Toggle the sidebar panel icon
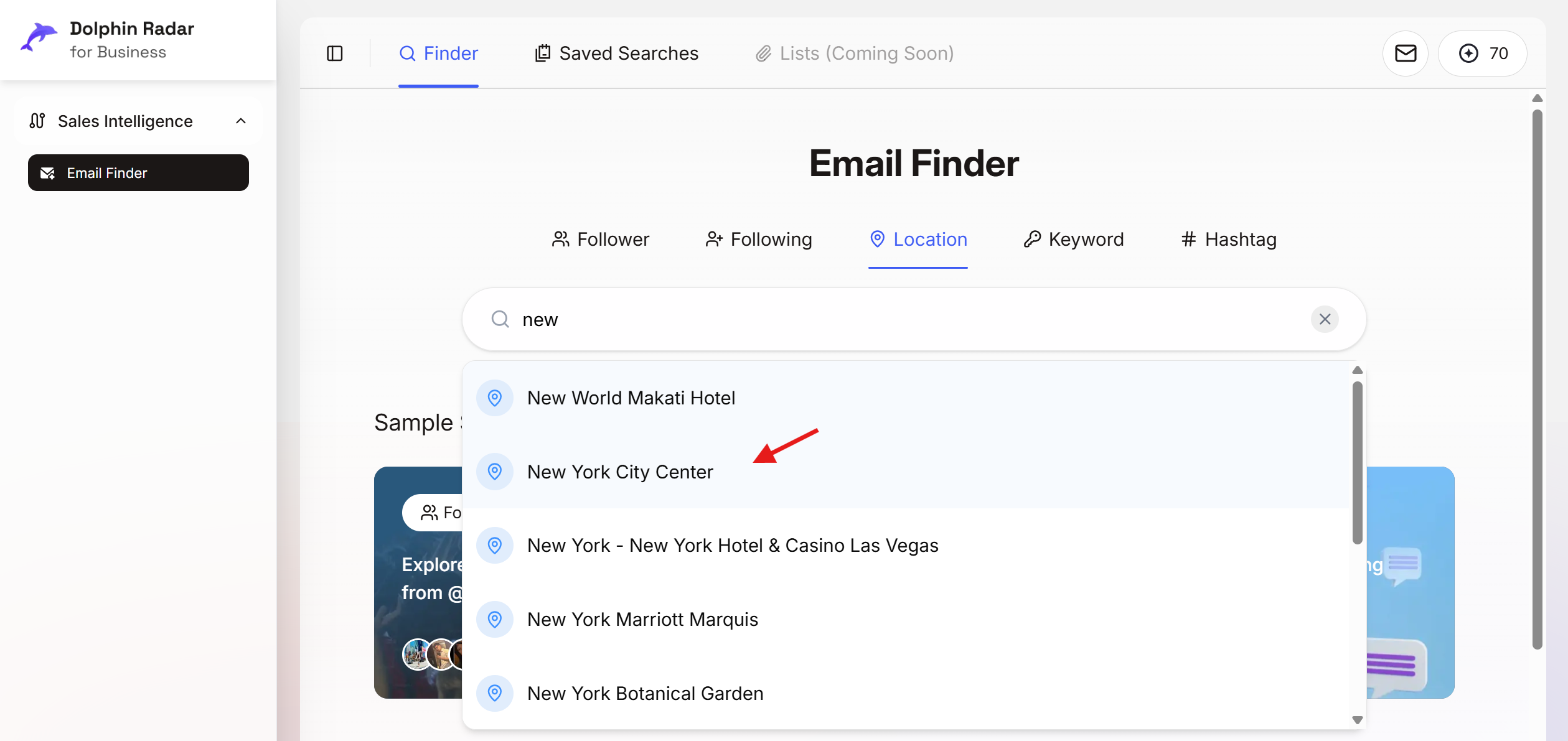1568x741 pixels. [335, 54]
